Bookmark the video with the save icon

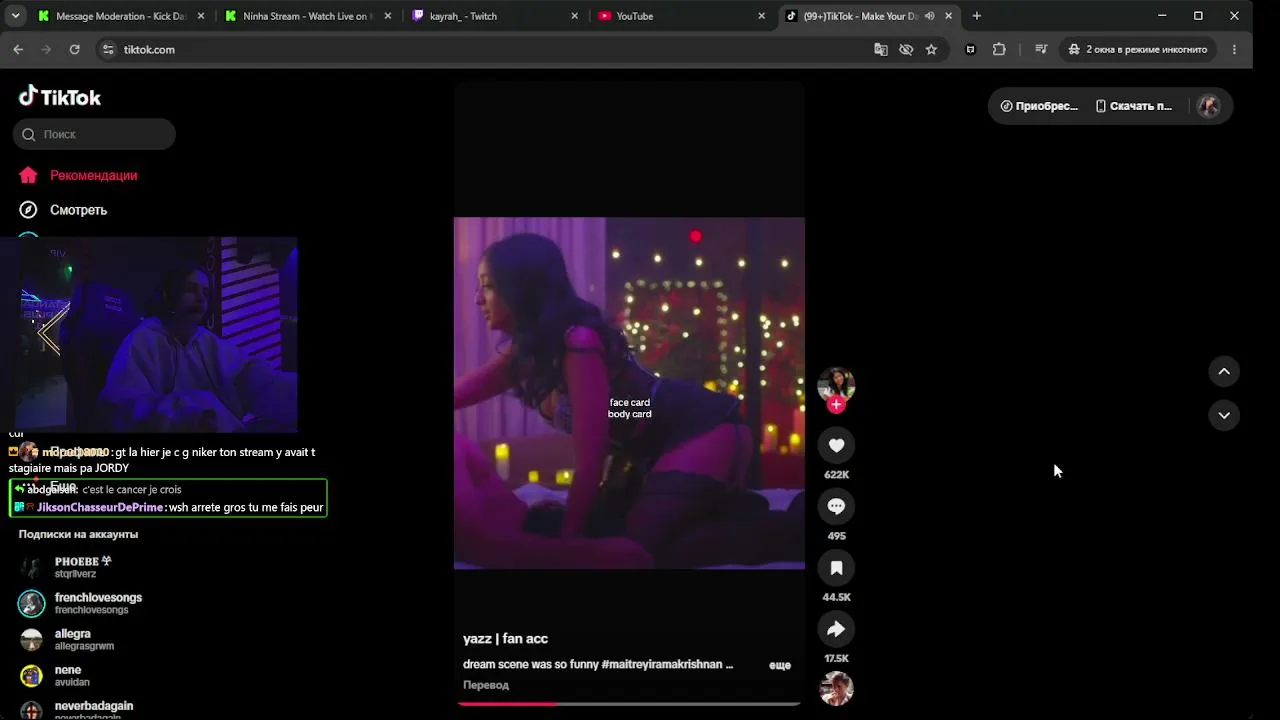836,568
